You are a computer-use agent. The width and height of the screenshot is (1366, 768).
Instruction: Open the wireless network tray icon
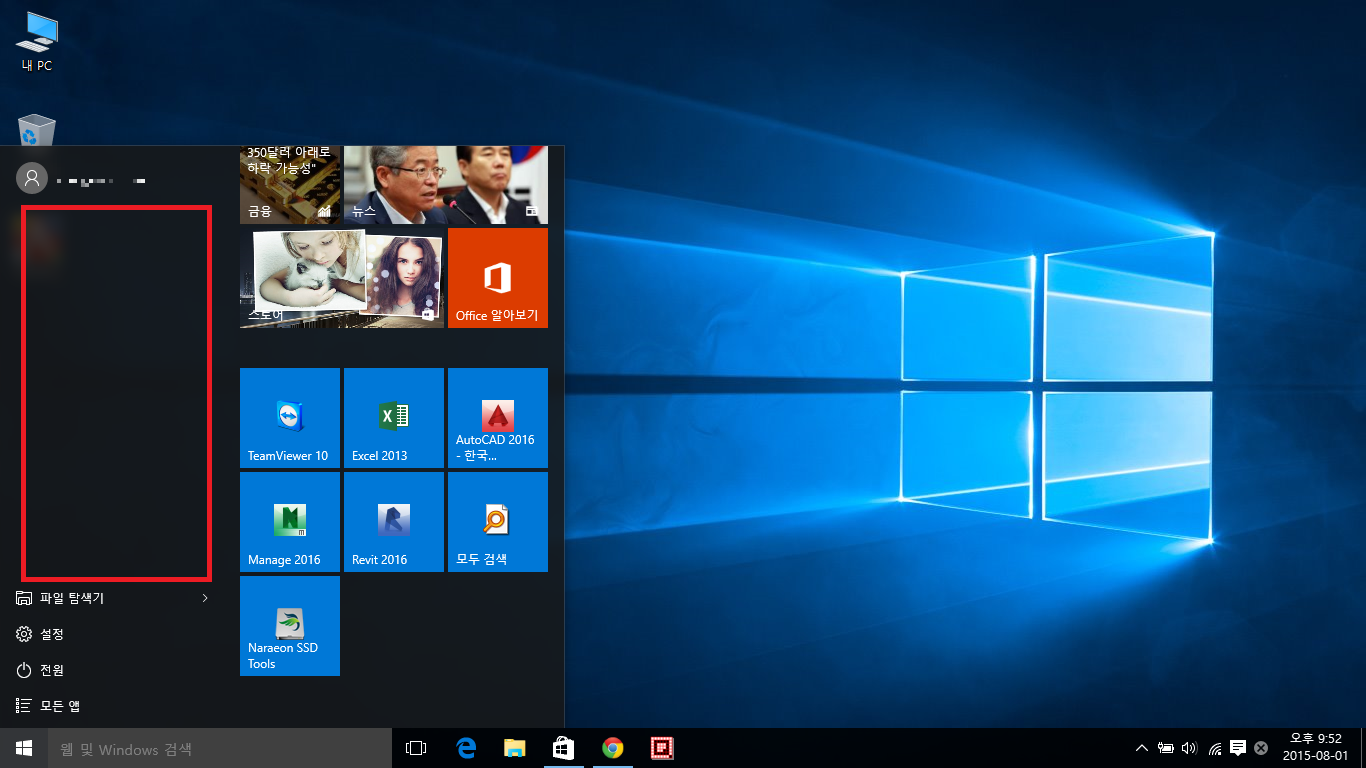[x=1215, y=748]
